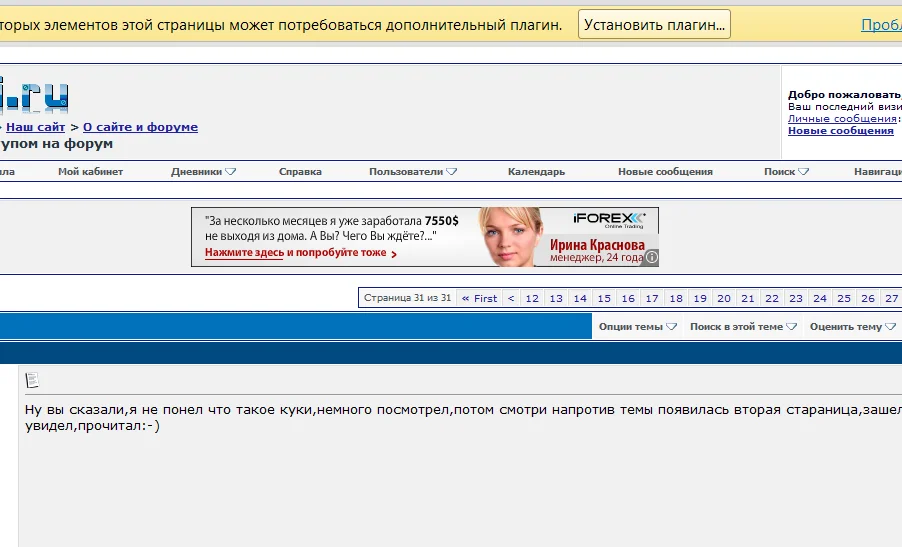Image resolution: width=902 pixels, height=547 pixels.
Task: Expand the Опции темы dropdown
Action: coord(637,327)
